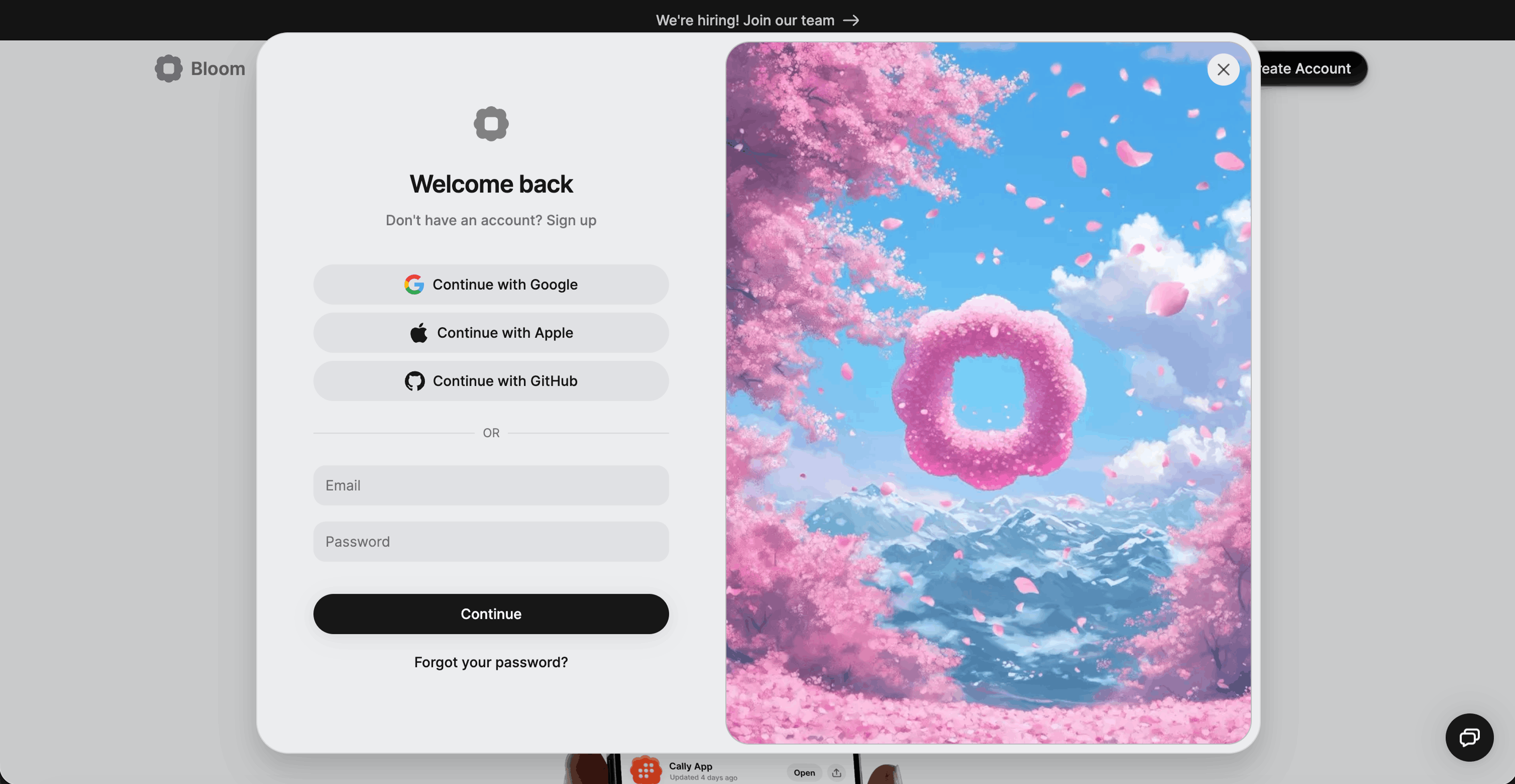
Task: Dismiss the cherry blossom image with the X
Action: point(1223,69)
